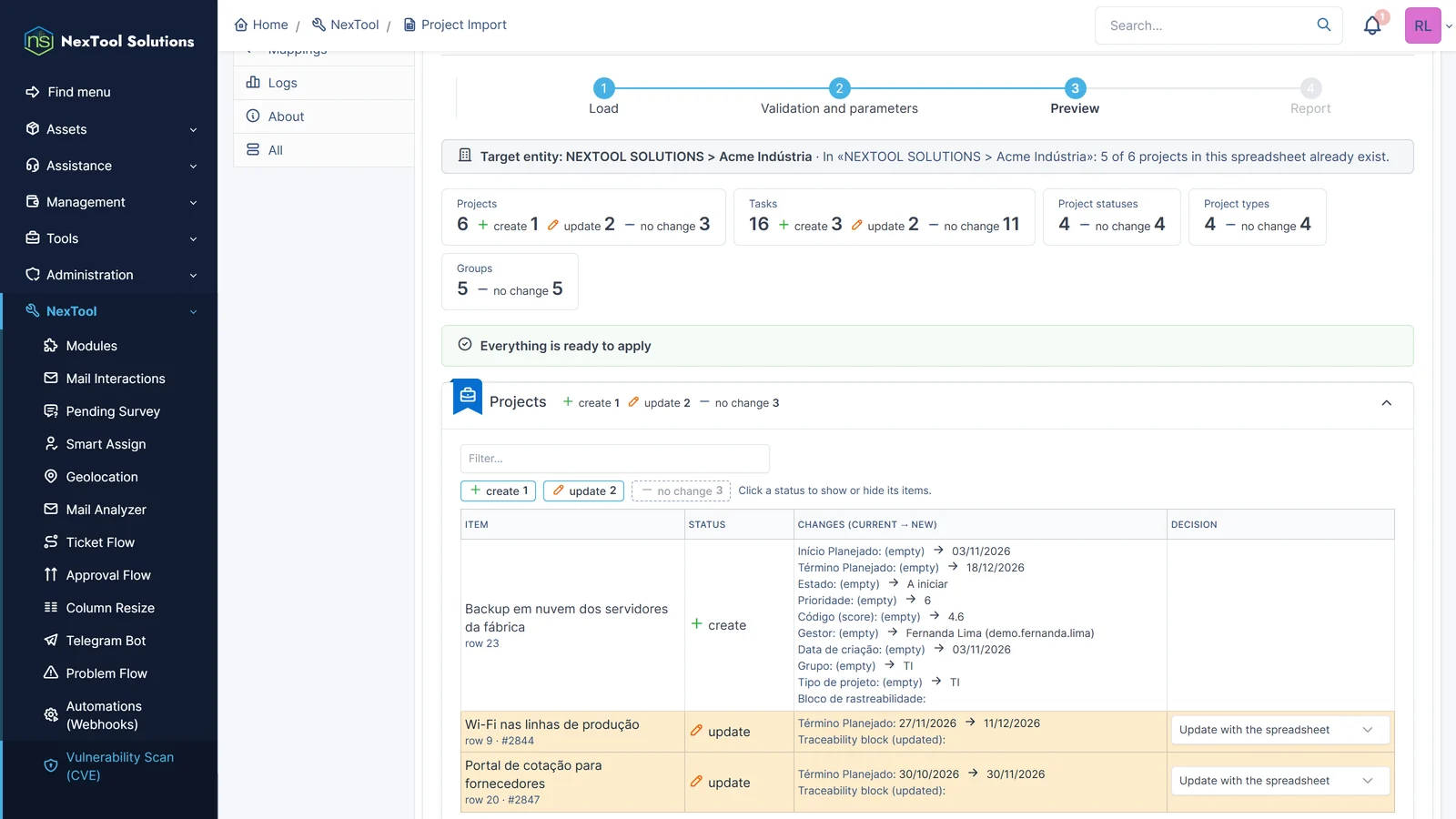Open Column Resize page
The width and height of the screenshot is (1456, 819).
109,608
